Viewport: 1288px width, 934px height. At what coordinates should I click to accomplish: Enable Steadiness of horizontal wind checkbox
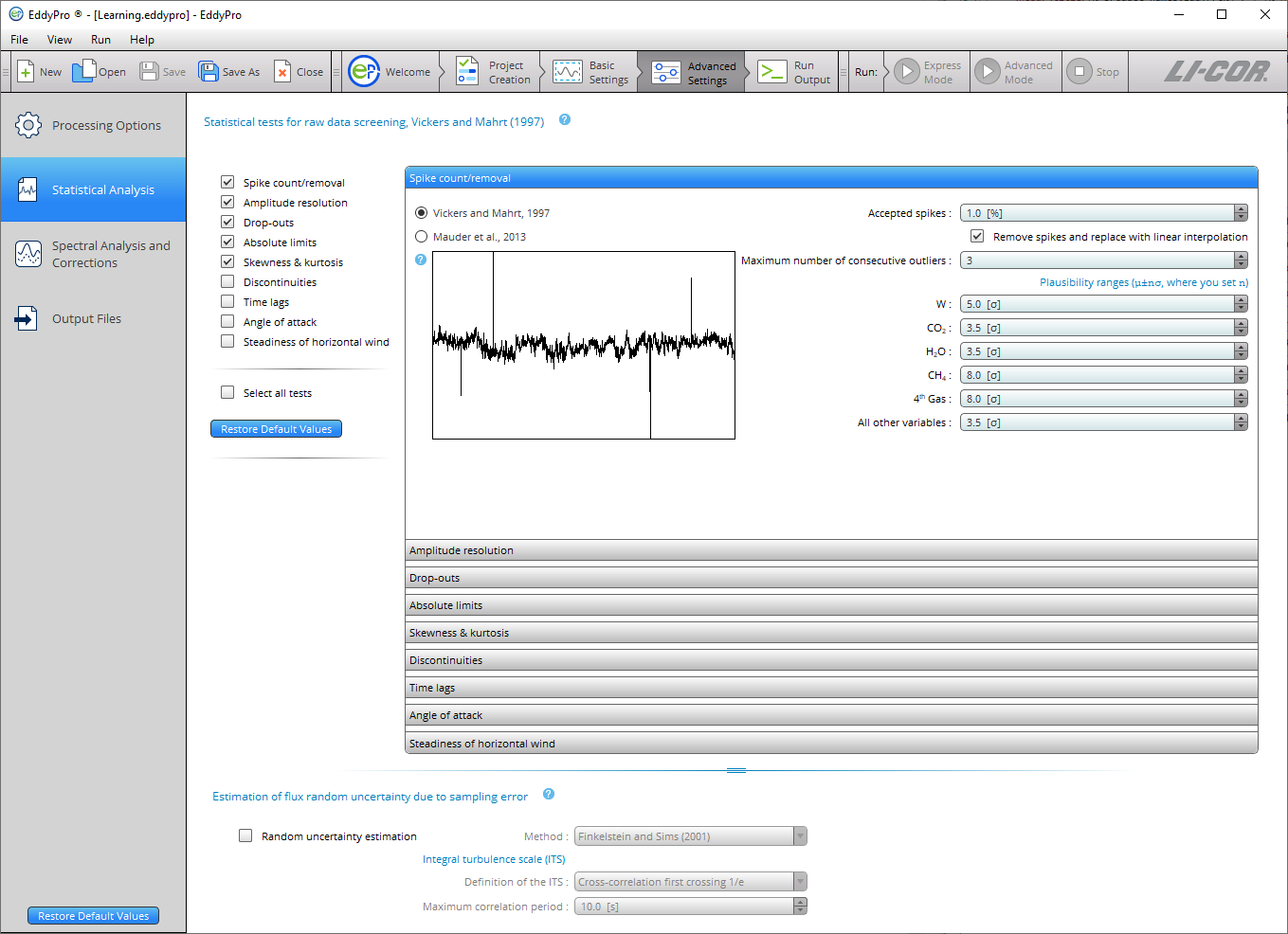tap(227, 341)
